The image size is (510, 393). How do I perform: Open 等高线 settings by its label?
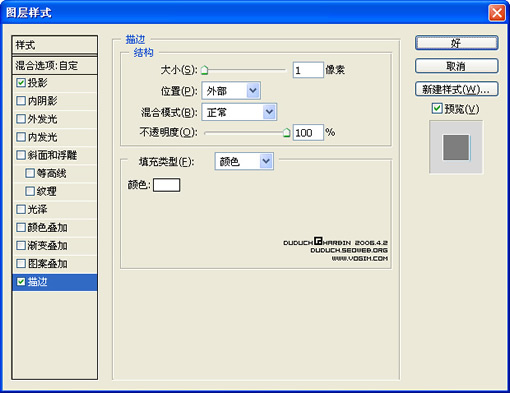(x=51, y=173)
